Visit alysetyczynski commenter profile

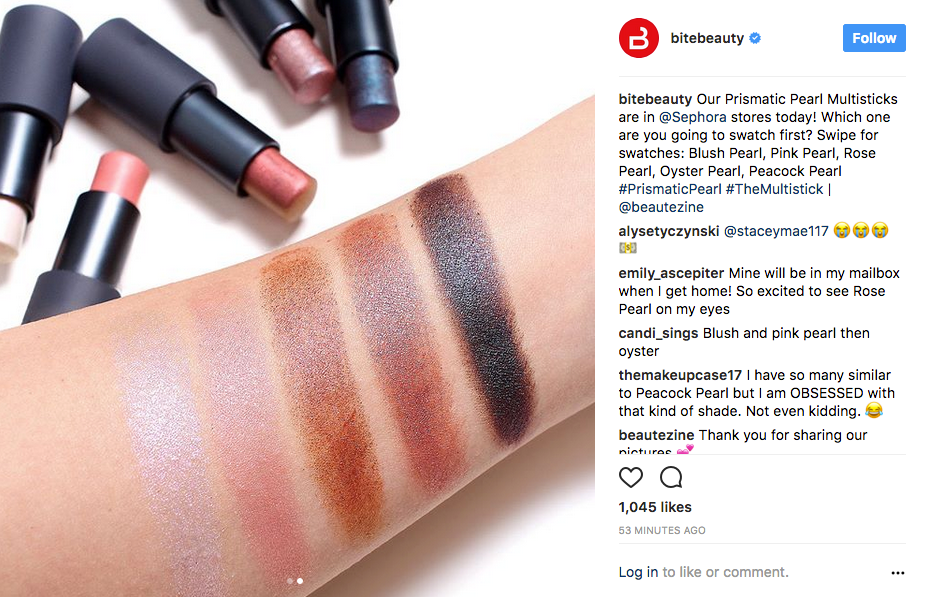coord(669,231)
